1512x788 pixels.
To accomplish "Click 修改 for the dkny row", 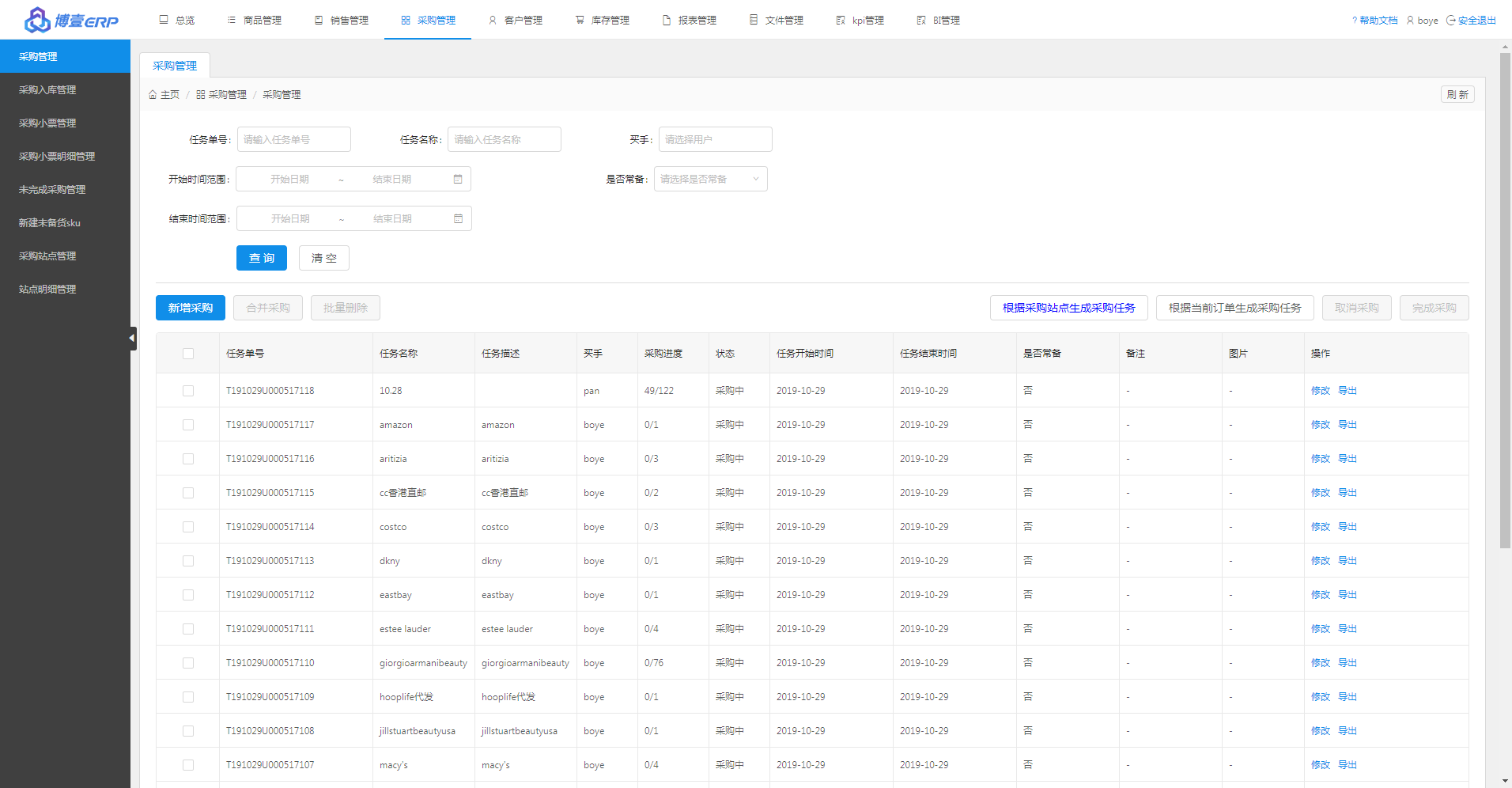I will 1321,561.
